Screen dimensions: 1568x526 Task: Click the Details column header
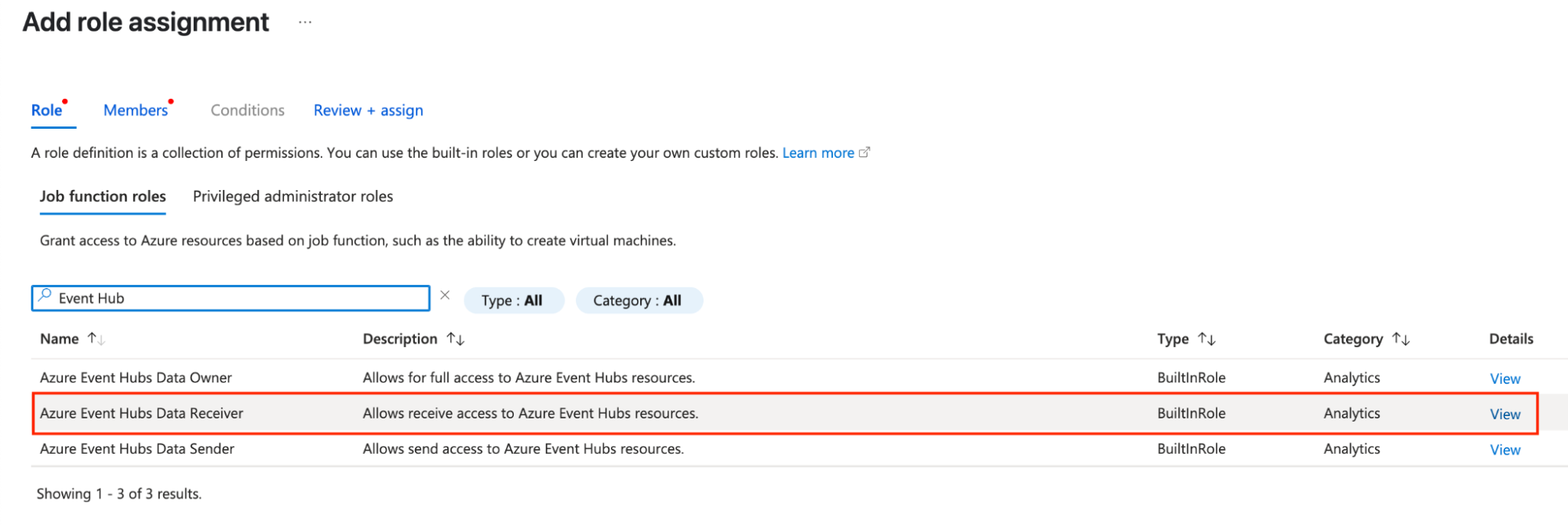click(x=1511, y=339)
